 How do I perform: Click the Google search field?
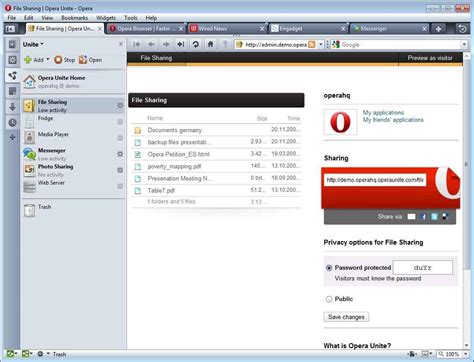pos(400,44)
